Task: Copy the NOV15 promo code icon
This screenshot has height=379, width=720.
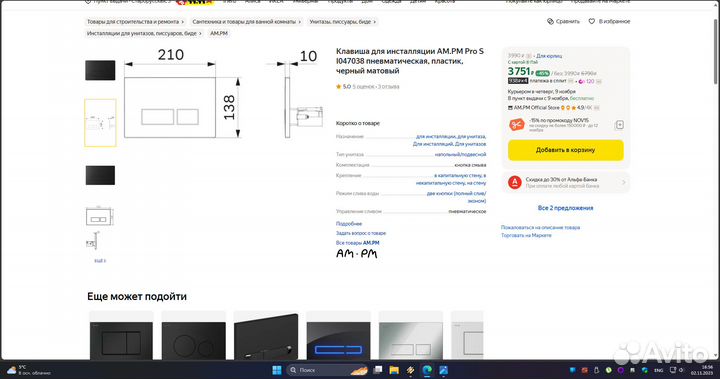Action: point(619,124)
